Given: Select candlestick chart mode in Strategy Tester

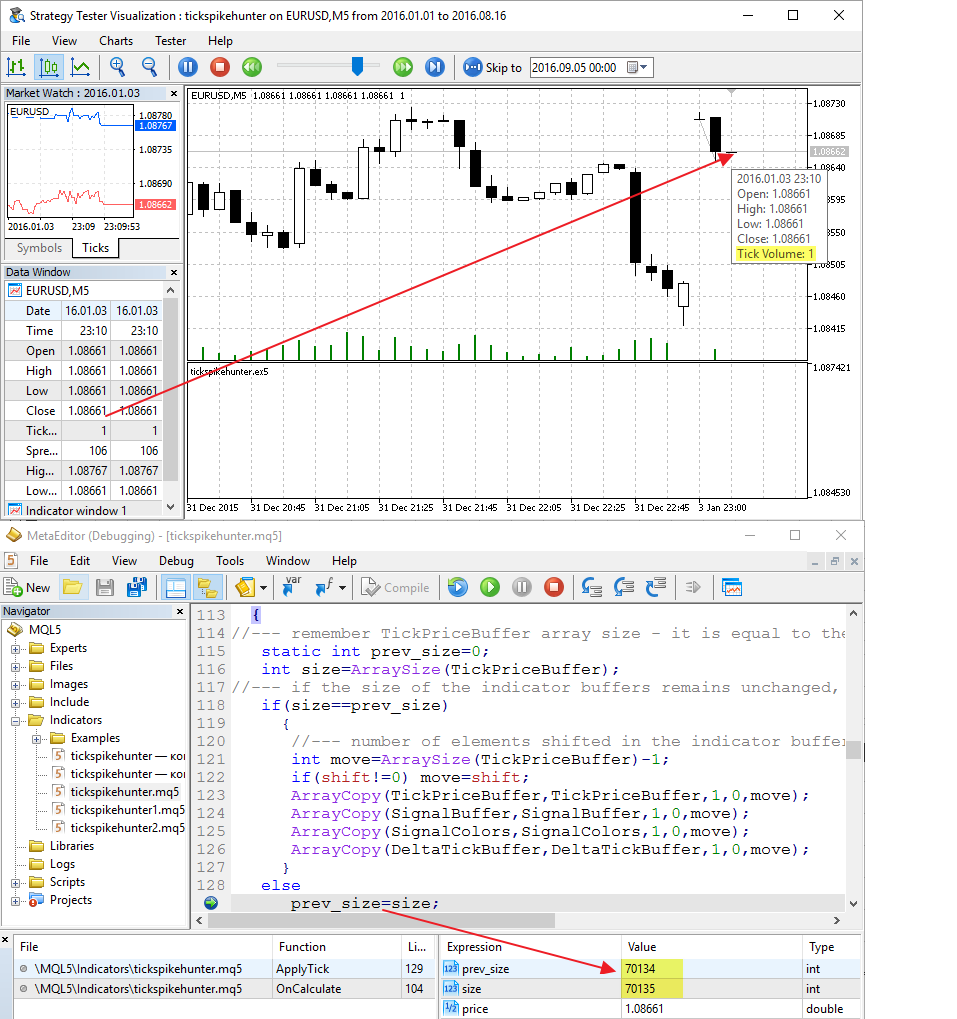Looking at the screenshot, I should (49, 67).
